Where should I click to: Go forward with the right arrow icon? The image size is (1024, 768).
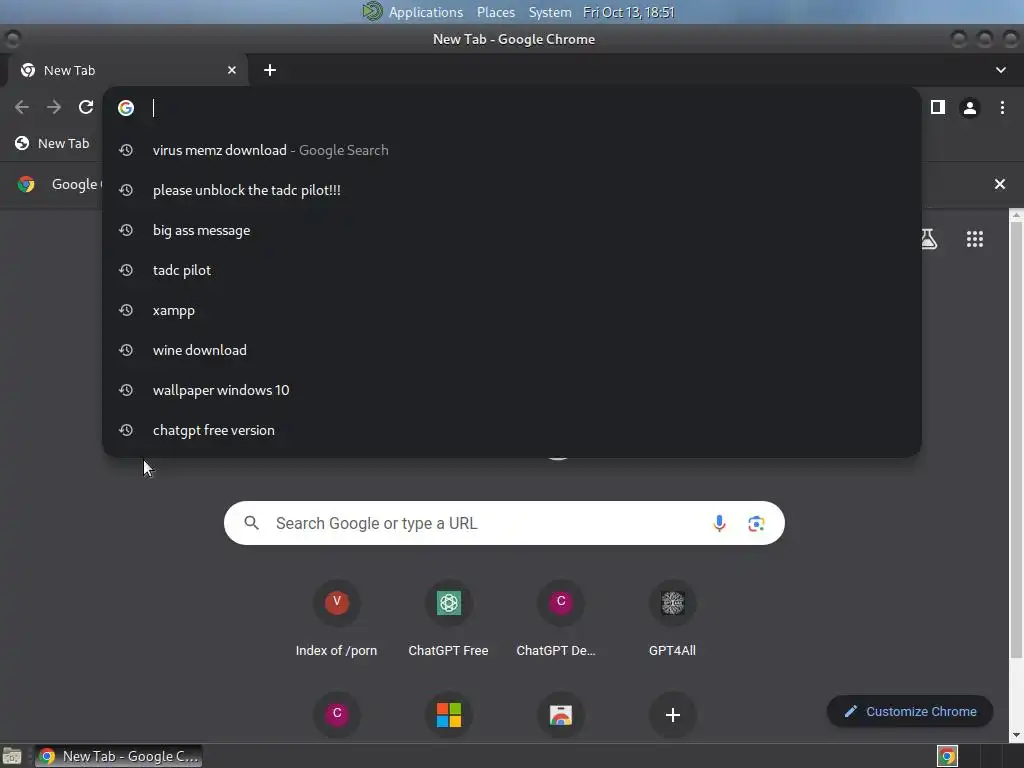(x=54, y=107)
